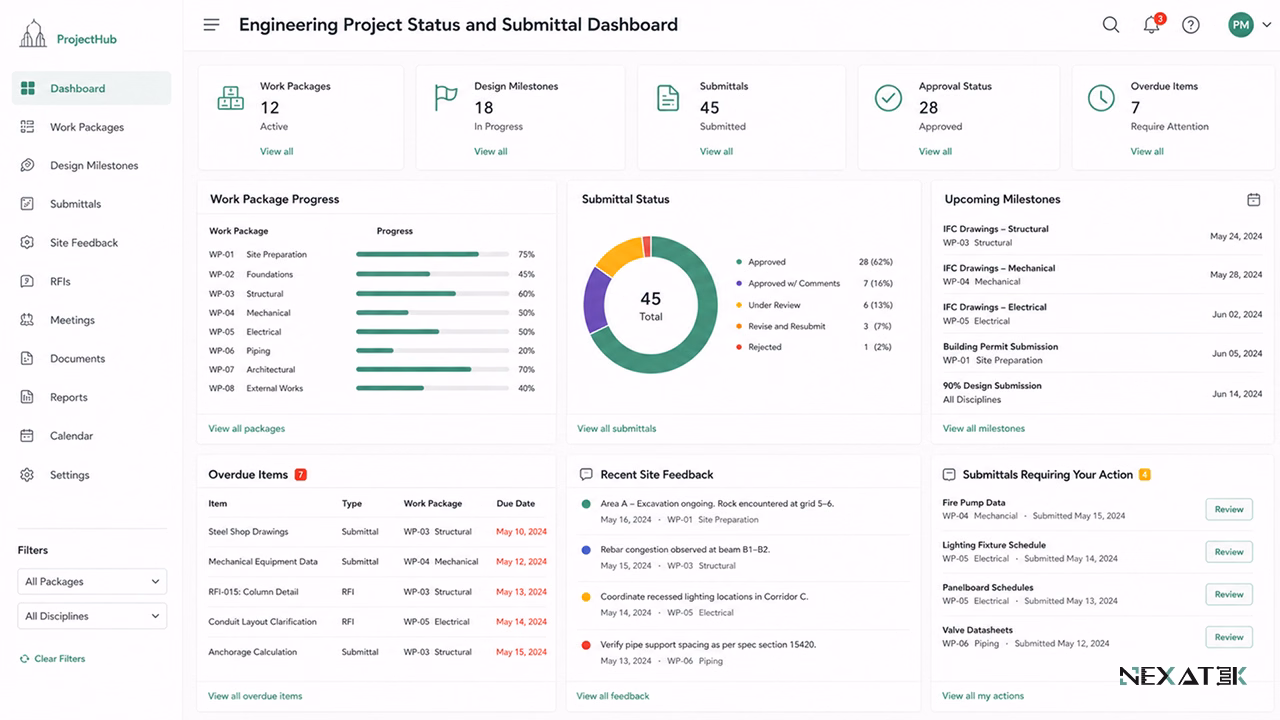This screenshot has width=1280, height=720.
Task: Click the rebar congestion feedback entry
Action: click(x=745, y=557)
